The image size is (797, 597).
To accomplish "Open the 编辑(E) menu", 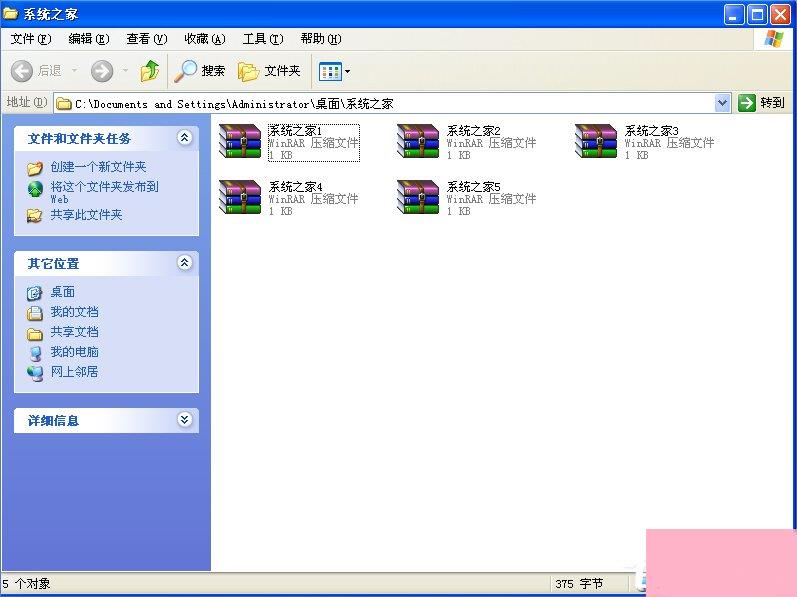I will coord(89,39).
